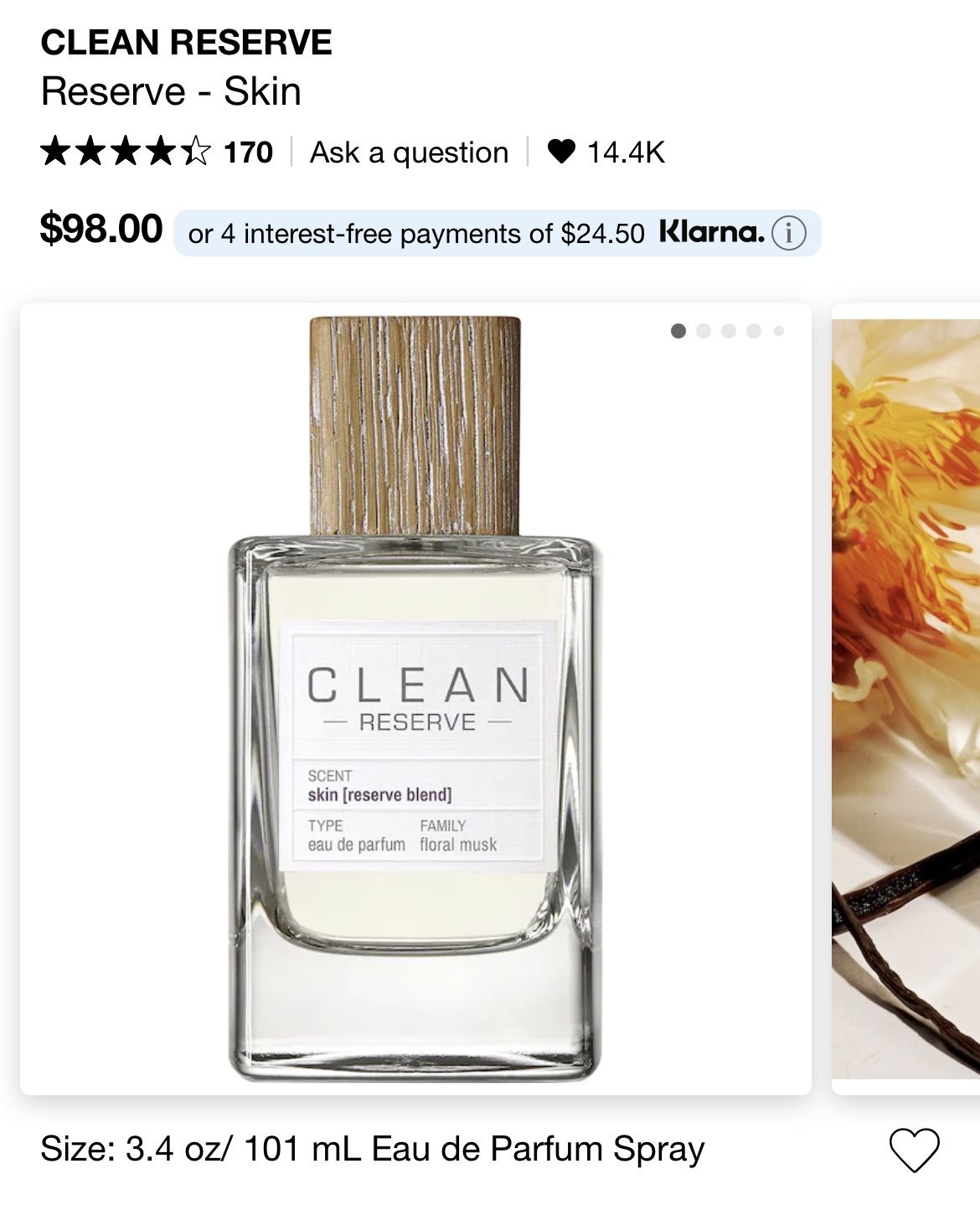Image resolution: width=980 pixels, height=1205 pixels.
Task: Select the first carousel dot
Action: pyautogui.click(x=678, y=331)
